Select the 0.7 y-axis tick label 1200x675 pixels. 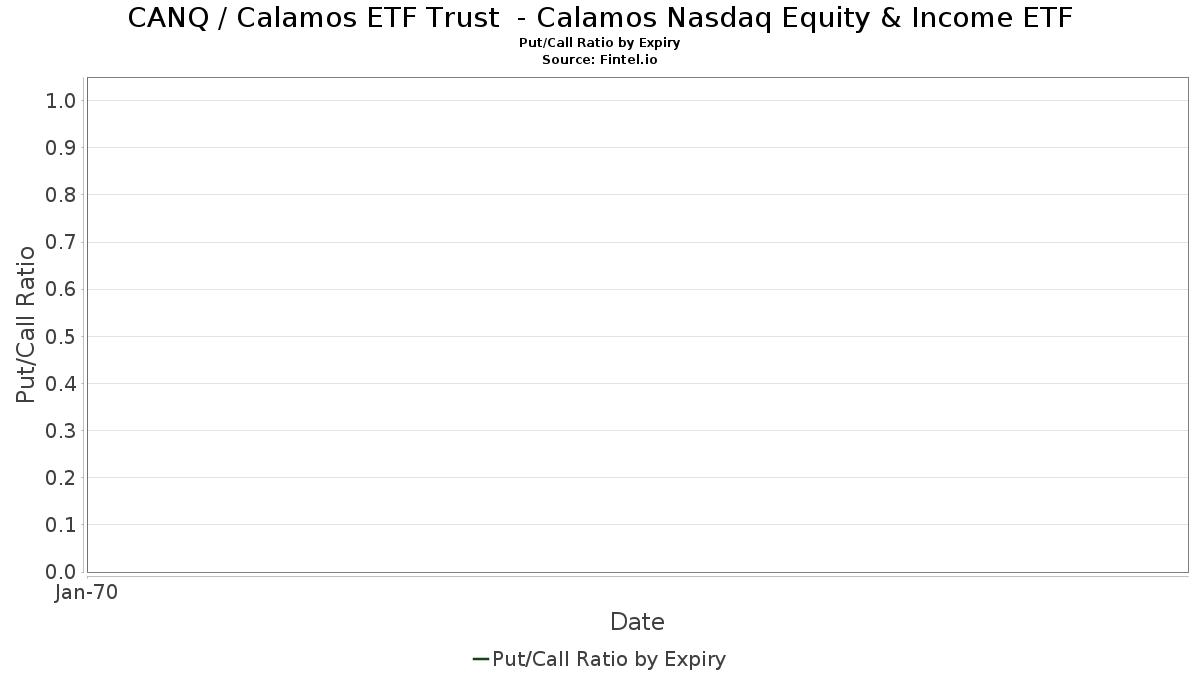click(x=61, y=242)
